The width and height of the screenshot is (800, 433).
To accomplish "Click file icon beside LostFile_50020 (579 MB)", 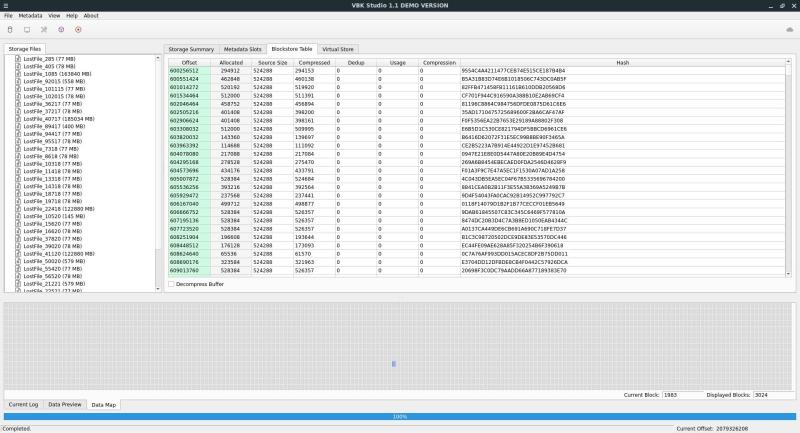I will click(x=18, y=261).
